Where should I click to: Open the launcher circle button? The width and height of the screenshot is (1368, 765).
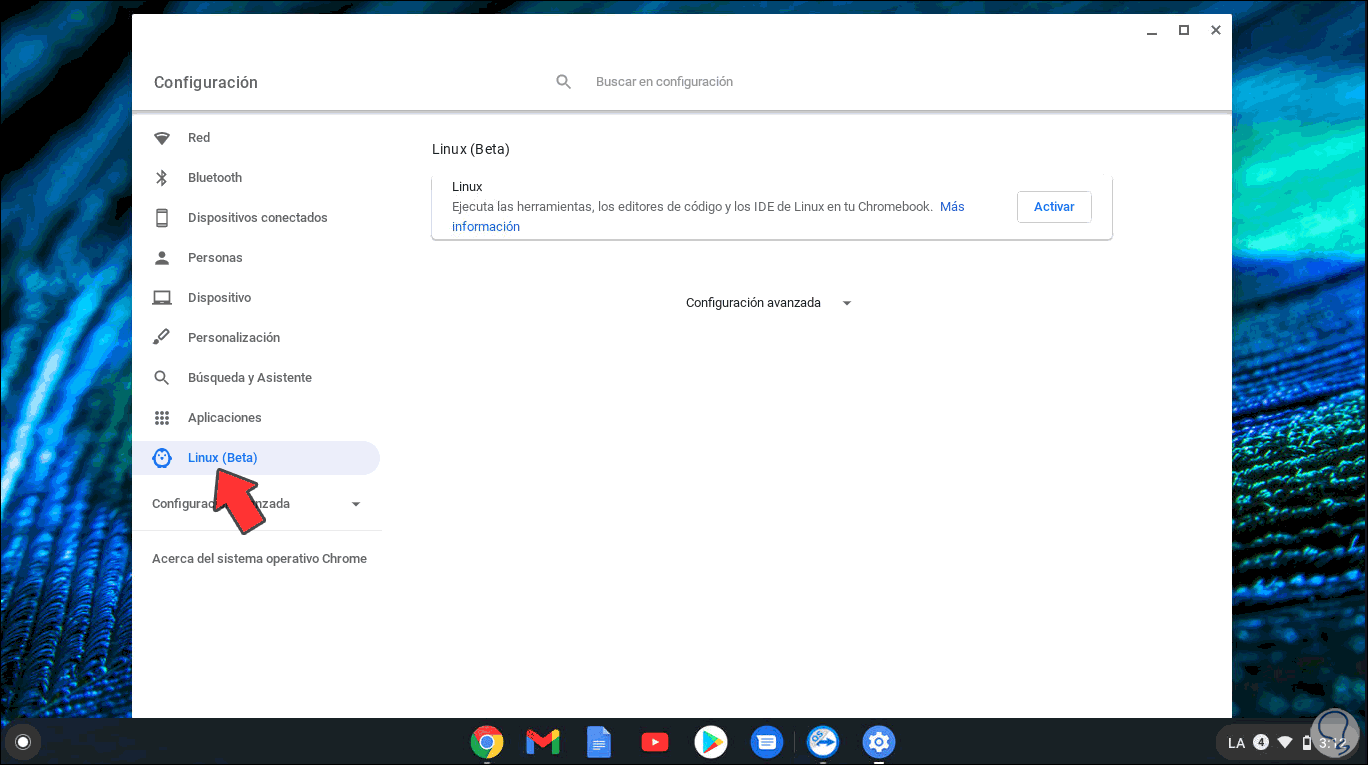23,742
